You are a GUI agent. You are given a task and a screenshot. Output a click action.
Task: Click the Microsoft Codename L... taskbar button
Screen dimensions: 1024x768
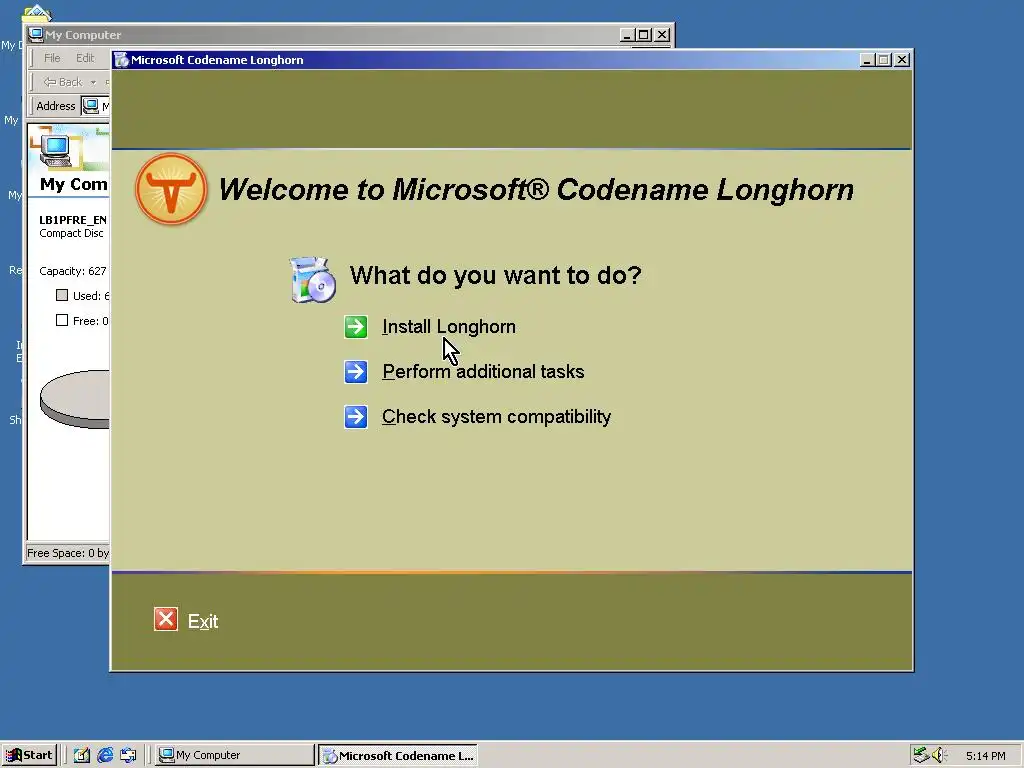pos(398,755)
